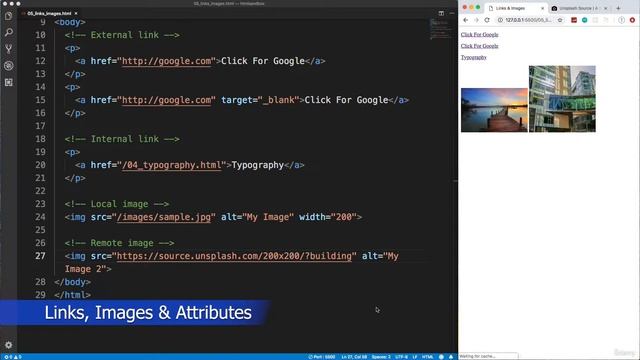Open the UTF-8 encoding selector
The image size is (640, 360).
click(401, 357)
